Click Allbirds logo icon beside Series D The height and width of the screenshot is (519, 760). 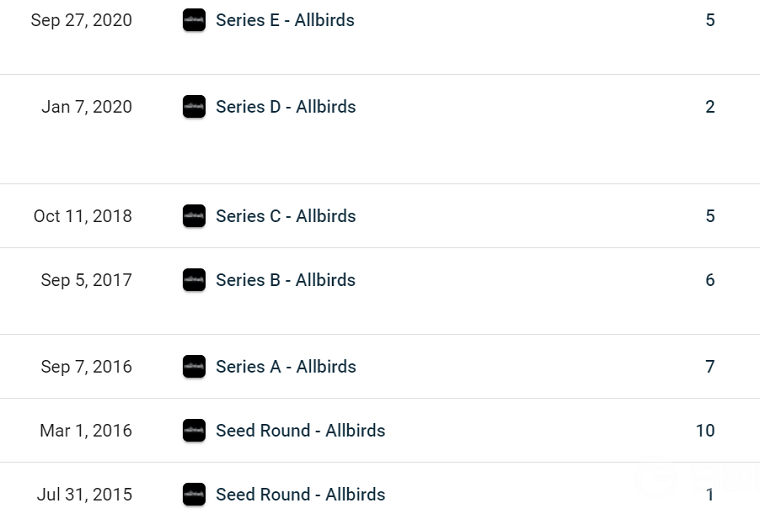[194, 107]
